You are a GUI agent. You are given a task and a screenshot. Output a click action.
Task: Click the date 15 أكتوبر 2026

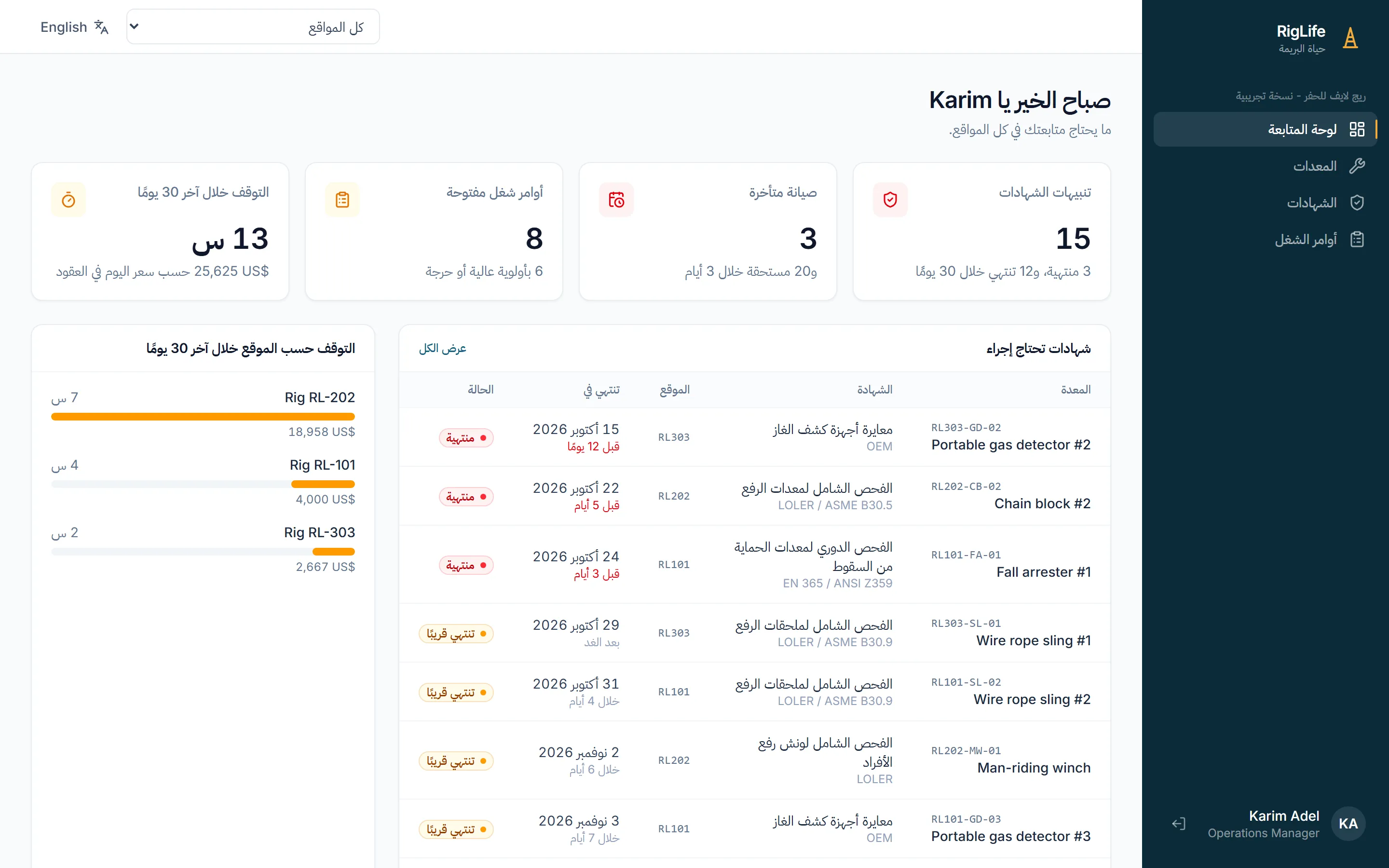[x=576, y=429]
